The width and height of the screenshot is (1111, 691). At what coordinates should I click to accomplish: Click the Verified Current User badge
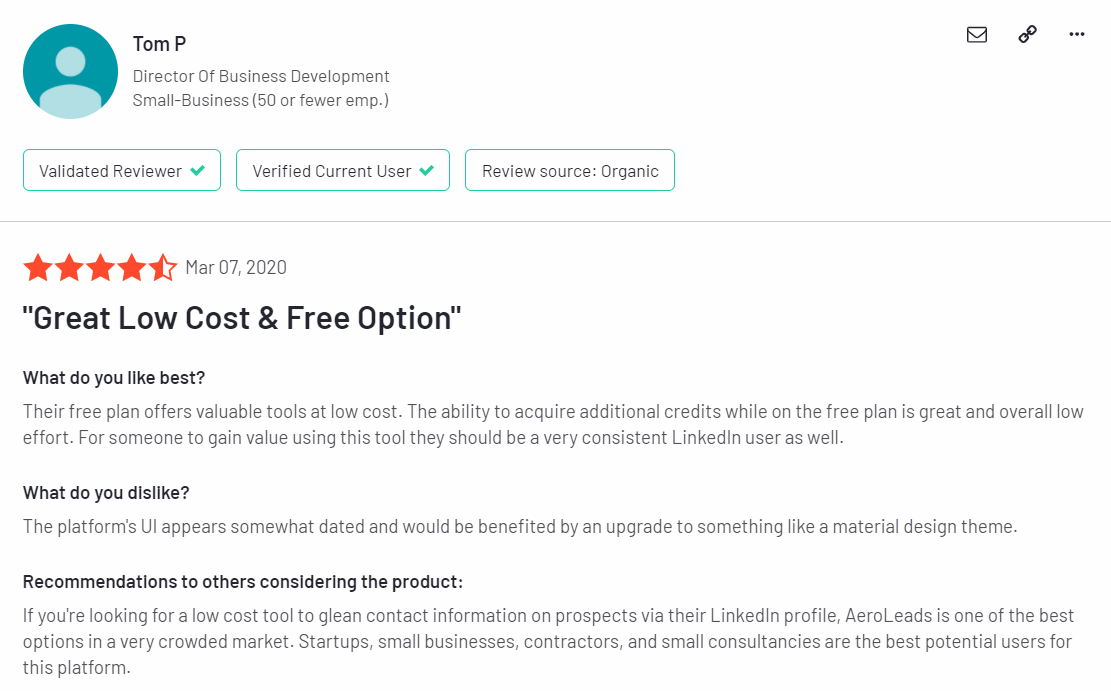(x=343, y=170)
